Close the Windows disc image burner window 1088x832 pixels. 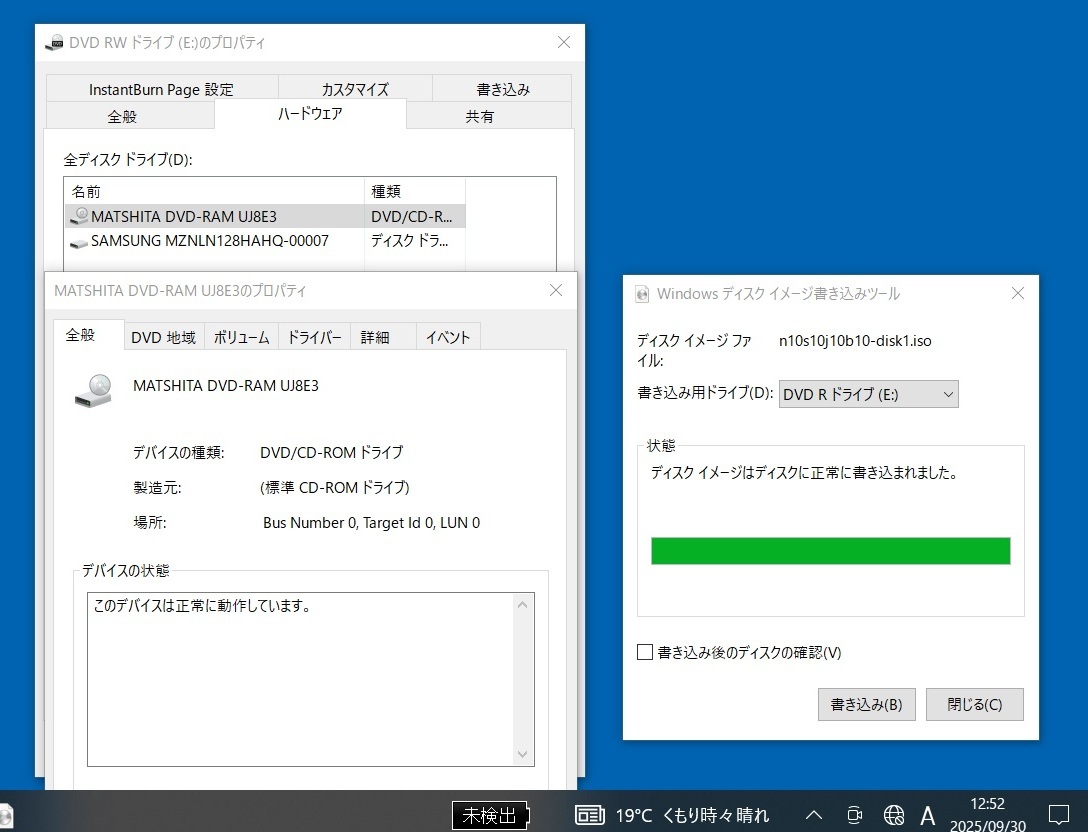[x=1018, y=294]
